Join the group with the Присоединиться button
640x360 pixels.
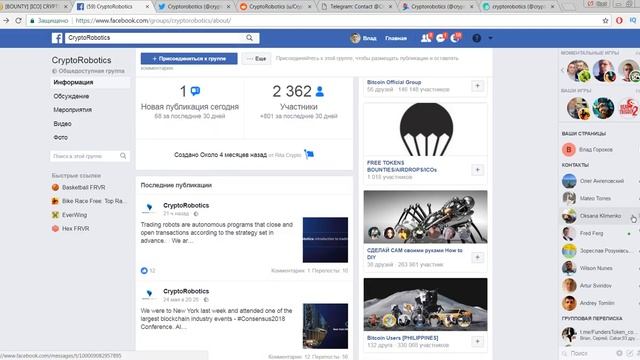(x=189, y=59)
